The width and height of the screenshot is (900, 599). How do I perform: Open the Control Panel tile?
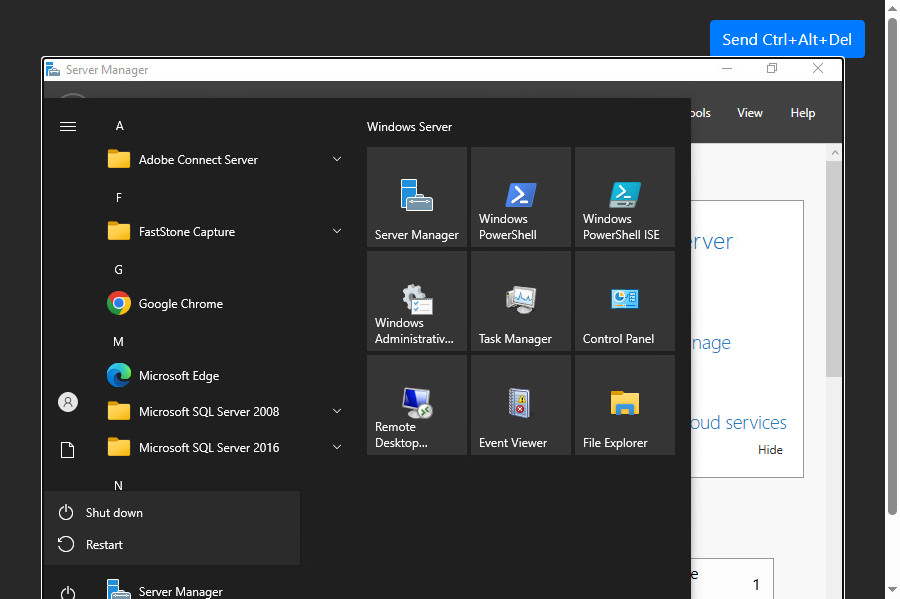click(624, 301)
